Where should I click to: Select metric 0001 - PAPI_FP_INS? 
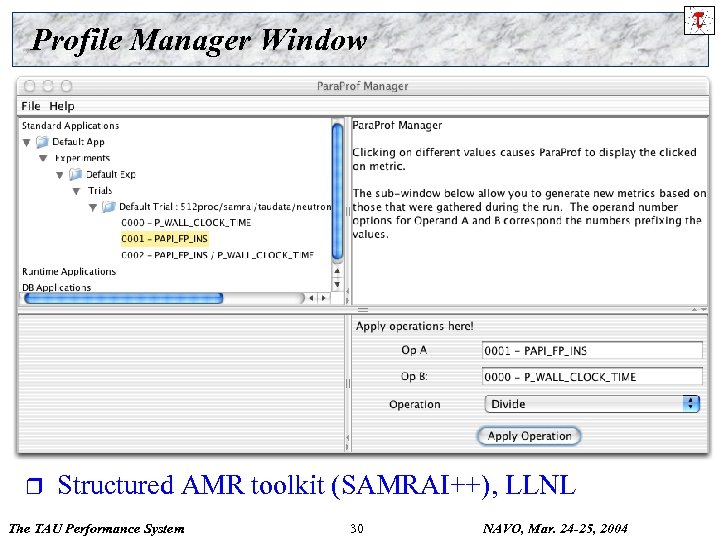click(x=164, y=239)
